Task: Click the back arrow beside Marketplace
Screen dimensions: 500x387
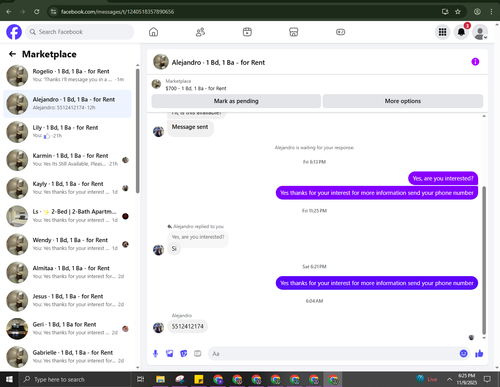Action: pyautogui.click(x=12, y=54)
